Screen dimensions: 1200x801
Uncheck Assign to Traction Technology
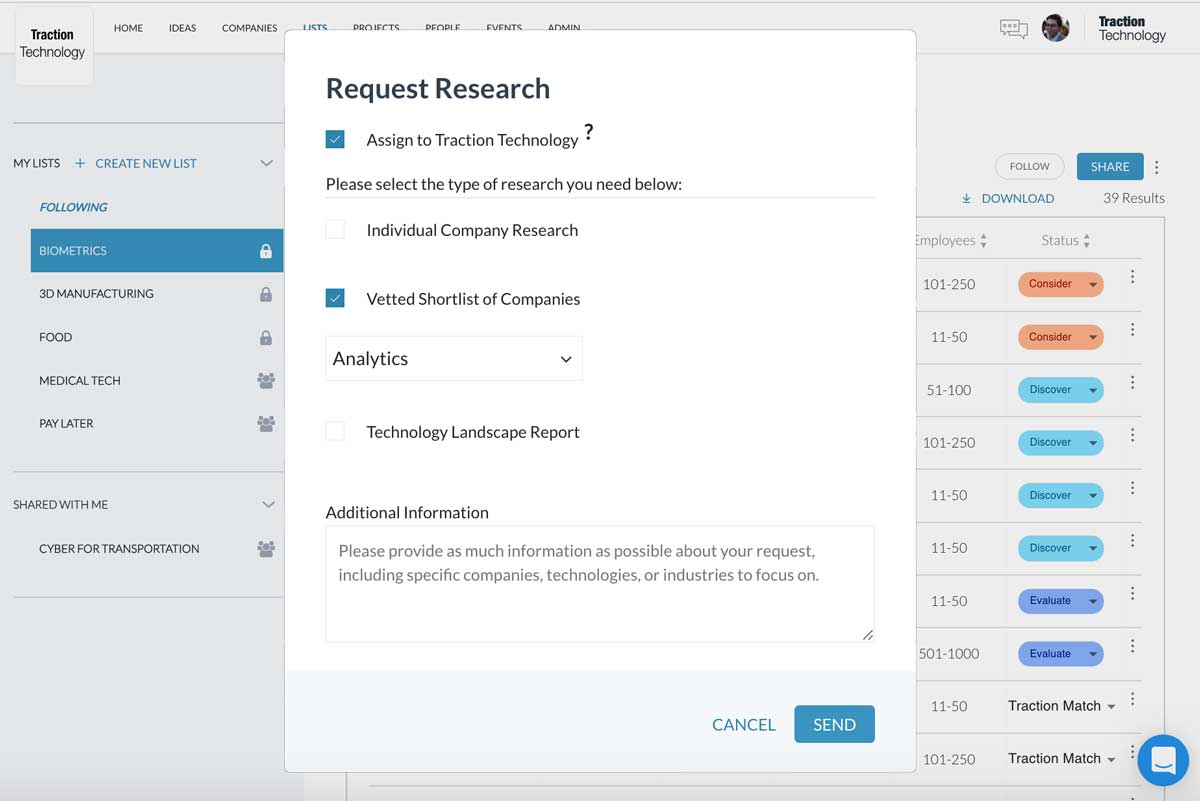point(335,140)
